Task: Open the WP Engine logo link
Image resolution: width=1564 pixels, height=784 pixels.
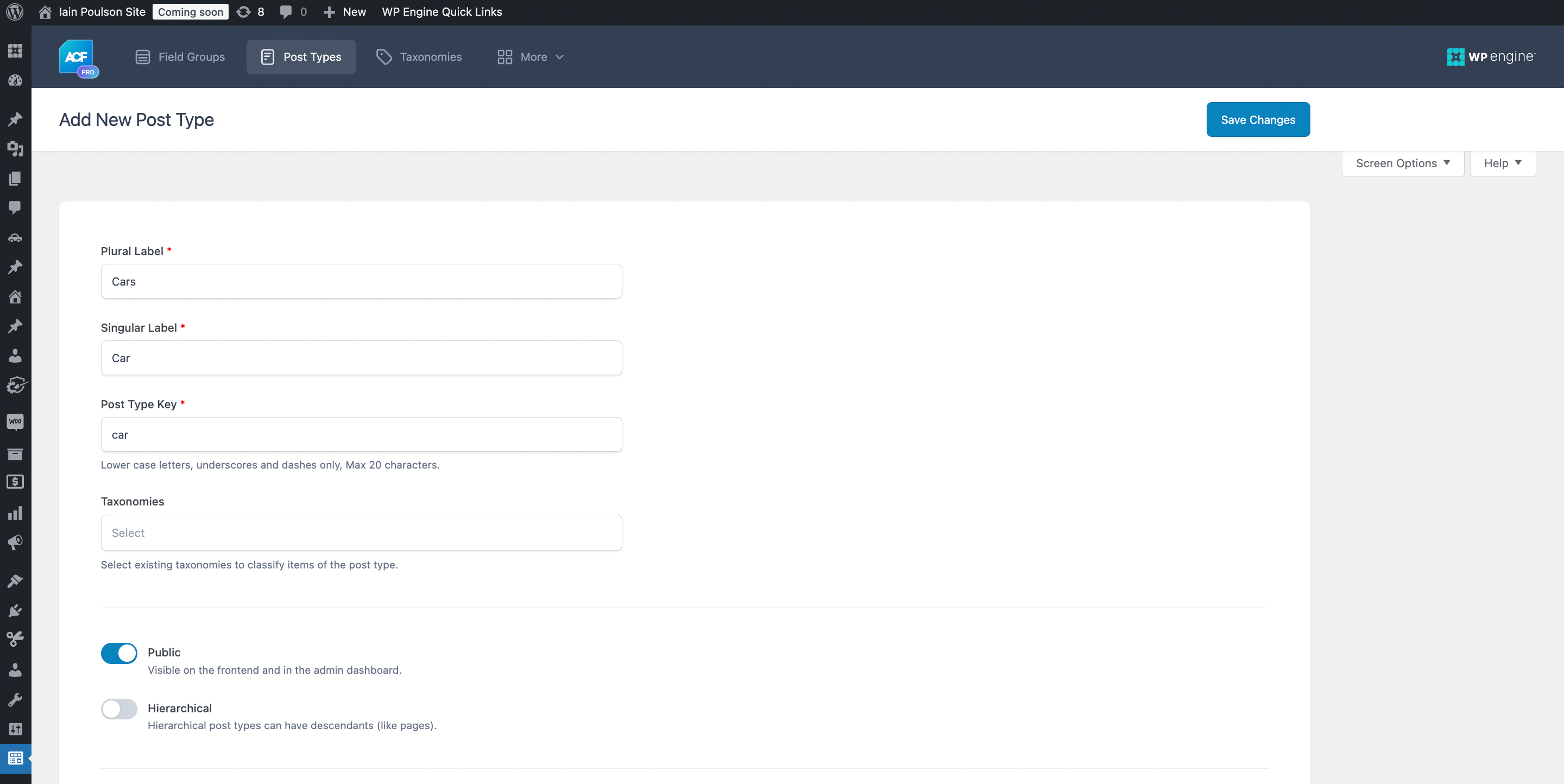Action: tap(1491, 57)
